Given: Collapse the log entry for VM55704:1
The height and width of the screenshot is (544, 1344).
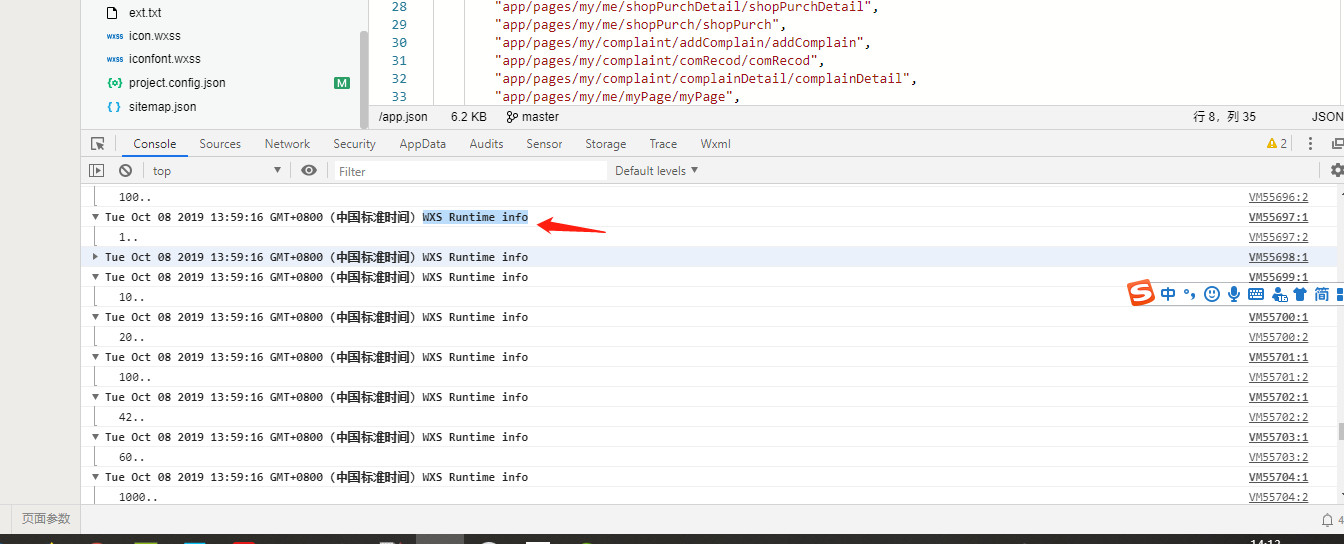Looking at the screenshot, I should [x=96, y=477].
